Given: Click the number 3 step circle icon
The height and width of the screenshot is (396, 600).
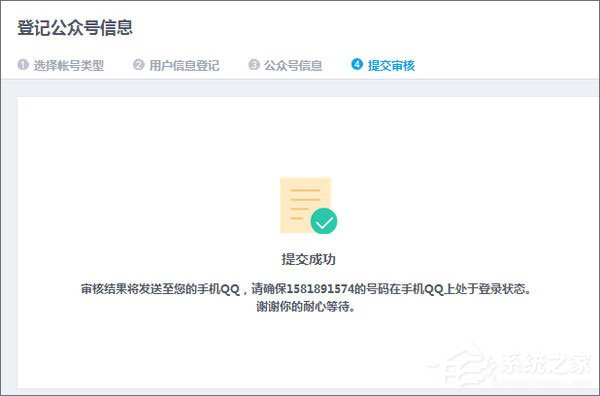Looking at the screenshot, I should 254,65.
